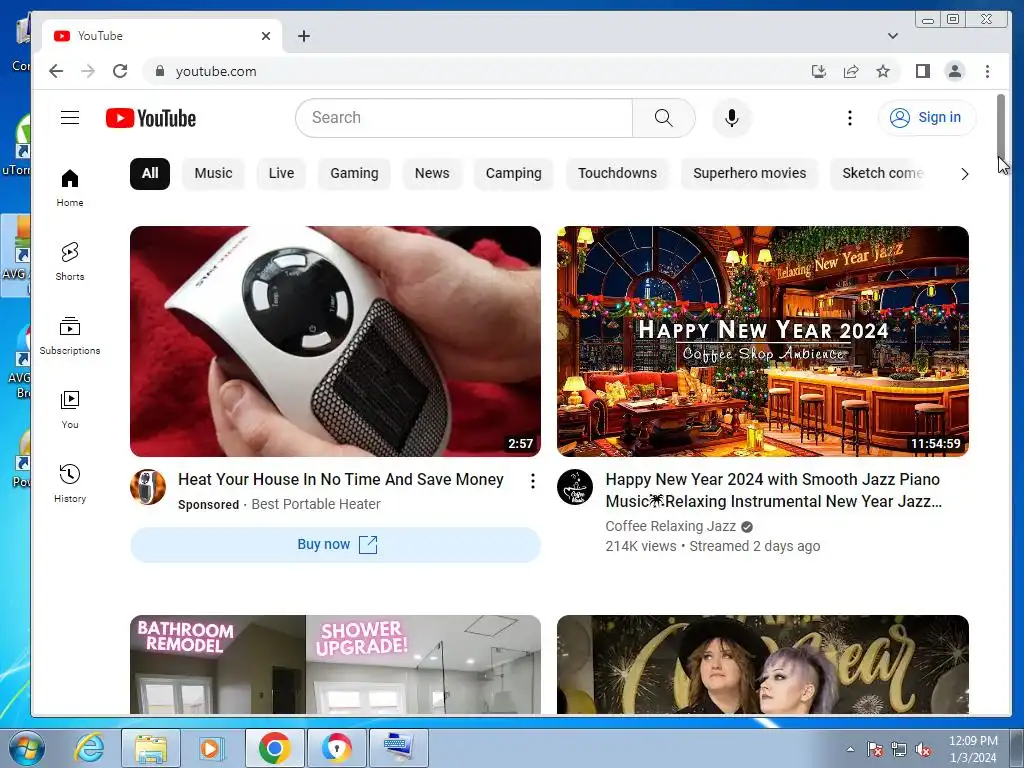This screenshot has width=1024, height=768.
Task: Select the Live filter chip
Action: [281, 174]
